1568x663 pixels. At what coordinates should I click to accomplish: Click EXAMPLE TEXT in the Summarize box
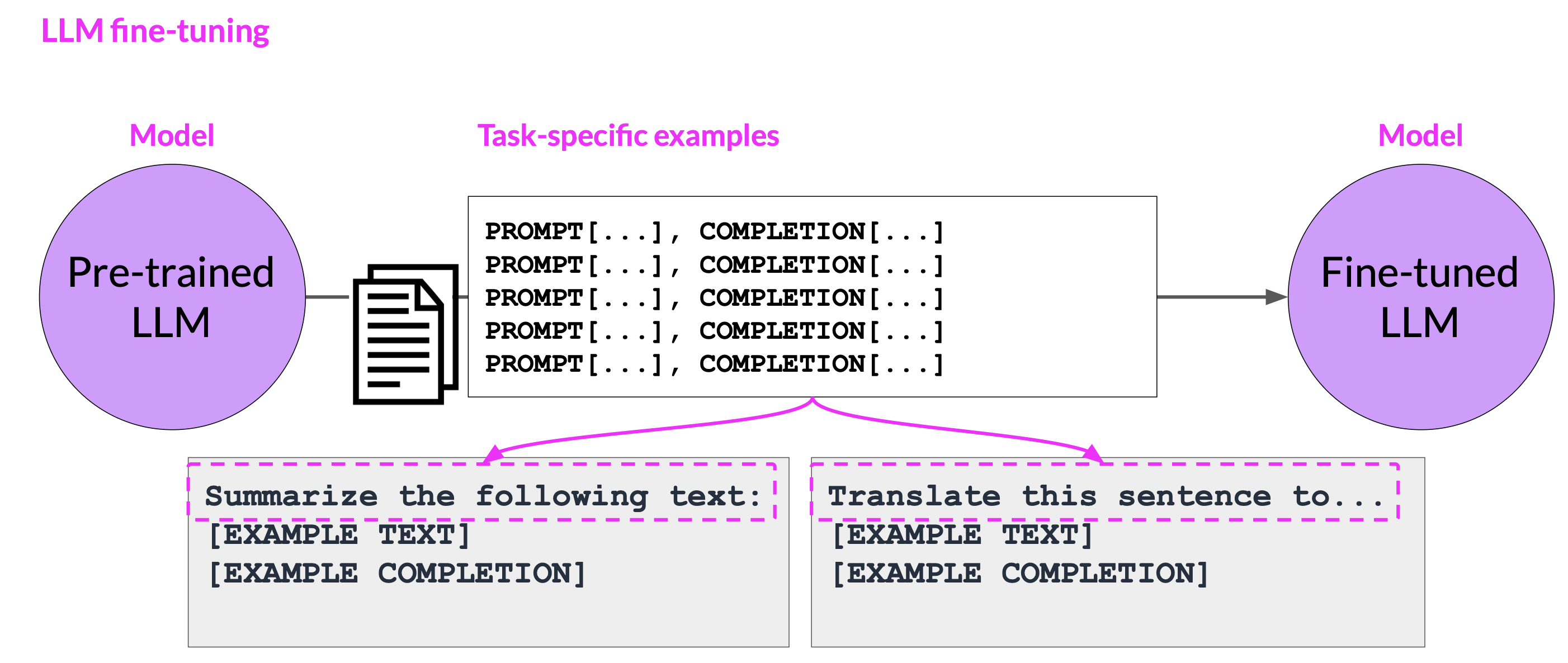click(x=339, y=536)
